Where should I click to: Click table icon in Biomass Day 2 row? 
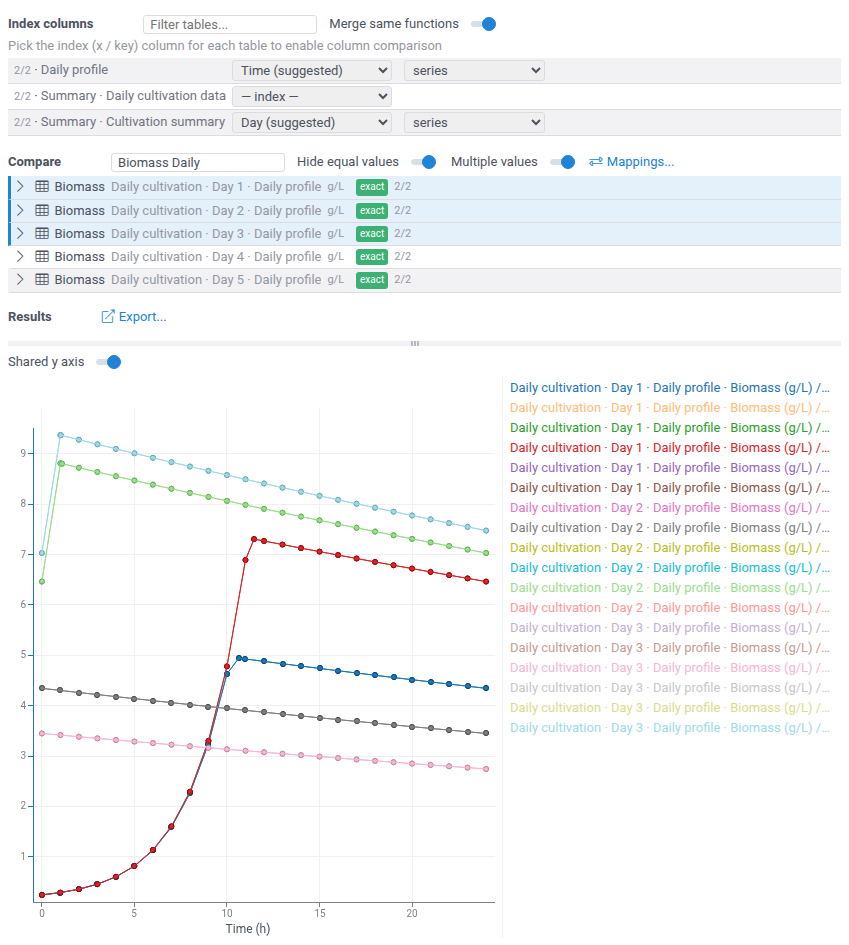(42, 210)
